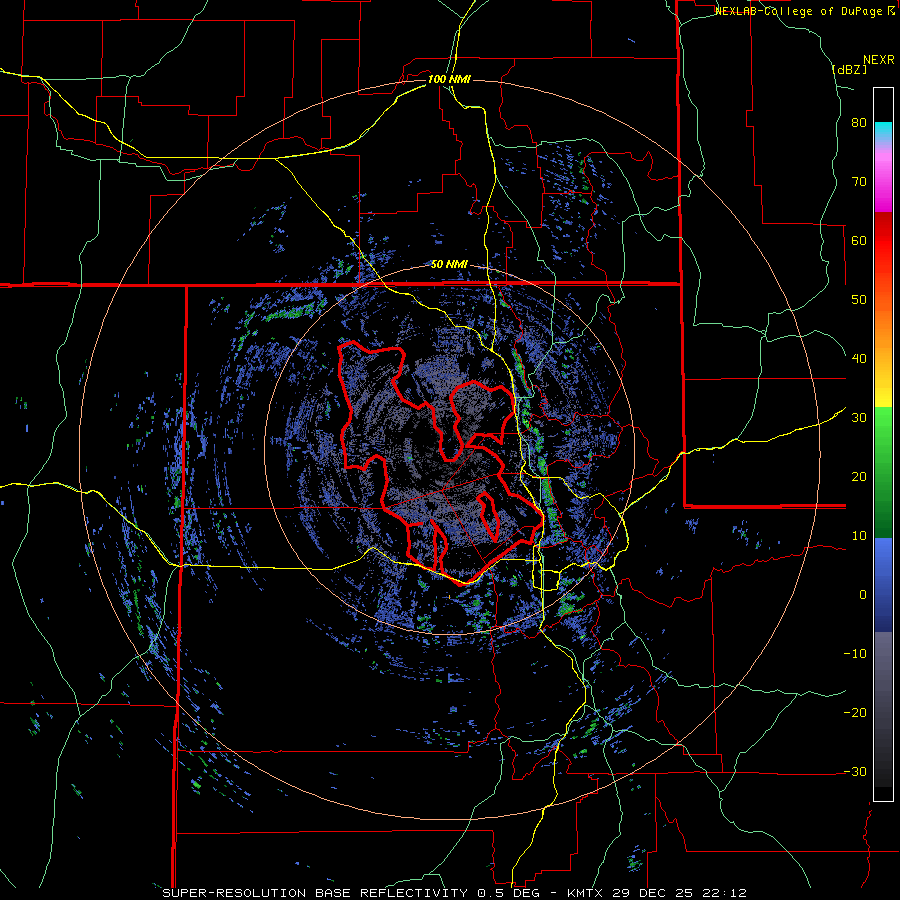Screen dimensions: 900x900
Task: Click the cyan segment of the reflectivity color bar
Action: [x=883, y=131]
